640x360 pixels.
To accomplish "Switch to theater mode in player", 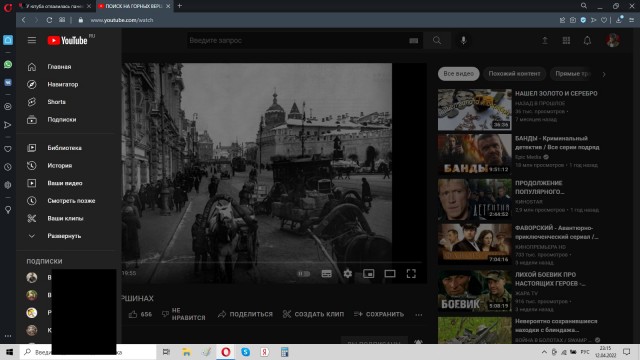I will [390, 274].
